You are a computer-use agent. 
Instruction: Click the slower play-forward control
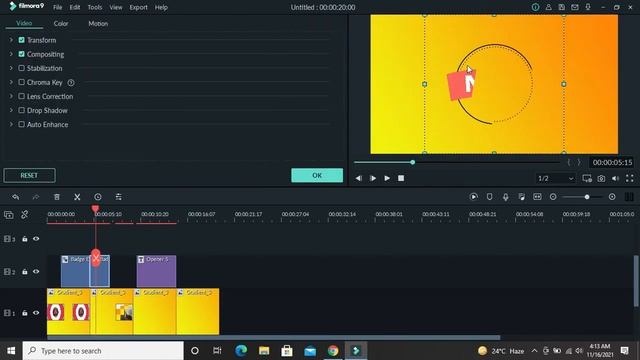click(373, 178)
